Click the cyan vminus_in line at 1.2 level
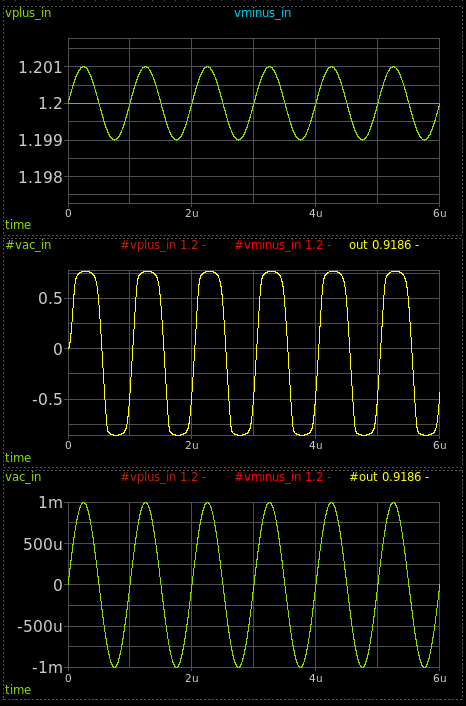466x706 pixels. 253,104
